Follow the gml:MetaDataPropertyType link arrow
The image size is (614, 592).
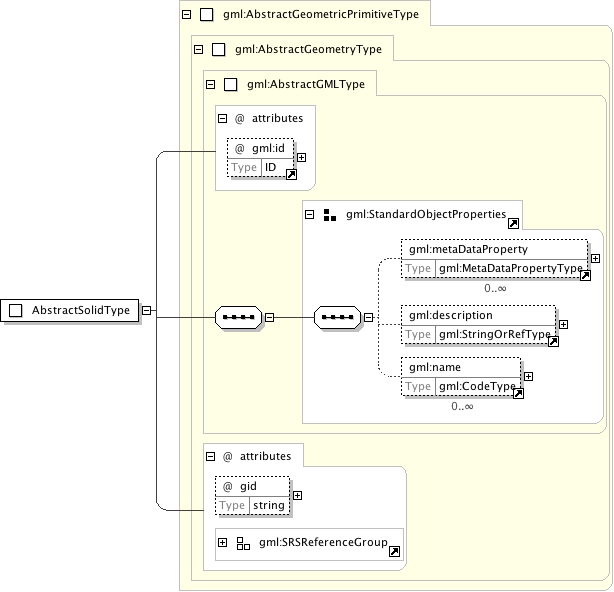pyautogui.click(x=585, y=276)
